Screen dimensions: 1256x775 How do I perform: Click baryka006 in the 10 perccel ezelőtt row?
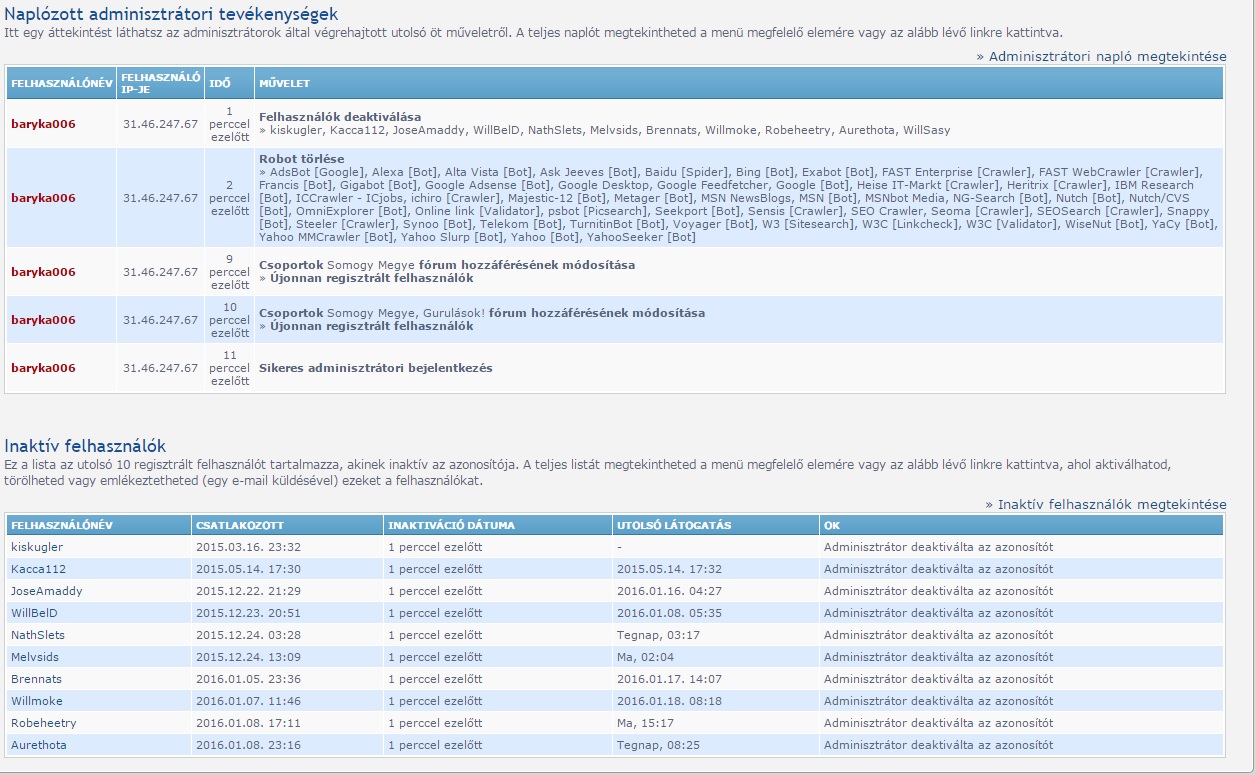click(x=43, y=320)
